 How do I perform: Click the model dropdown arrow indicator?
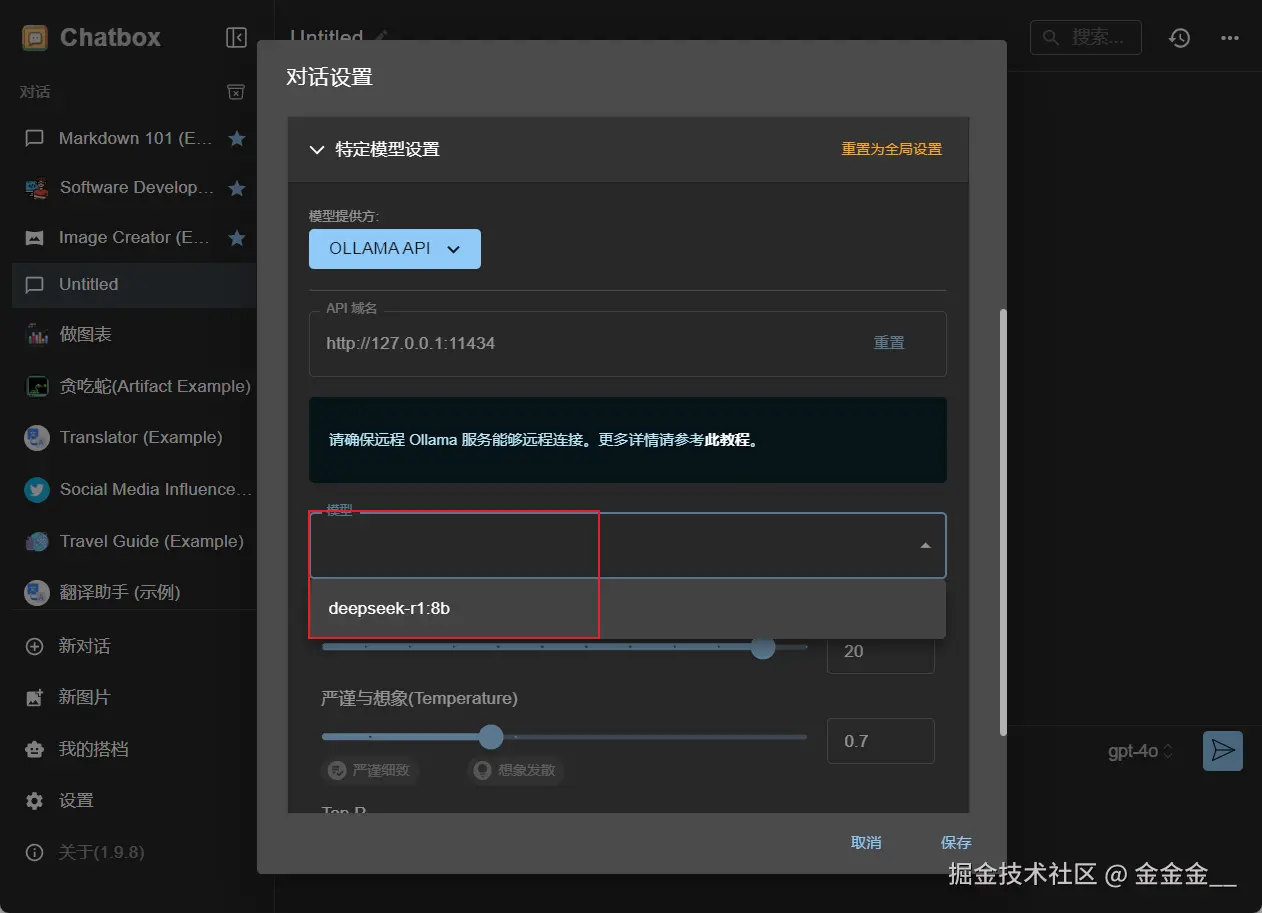(925, 545)
